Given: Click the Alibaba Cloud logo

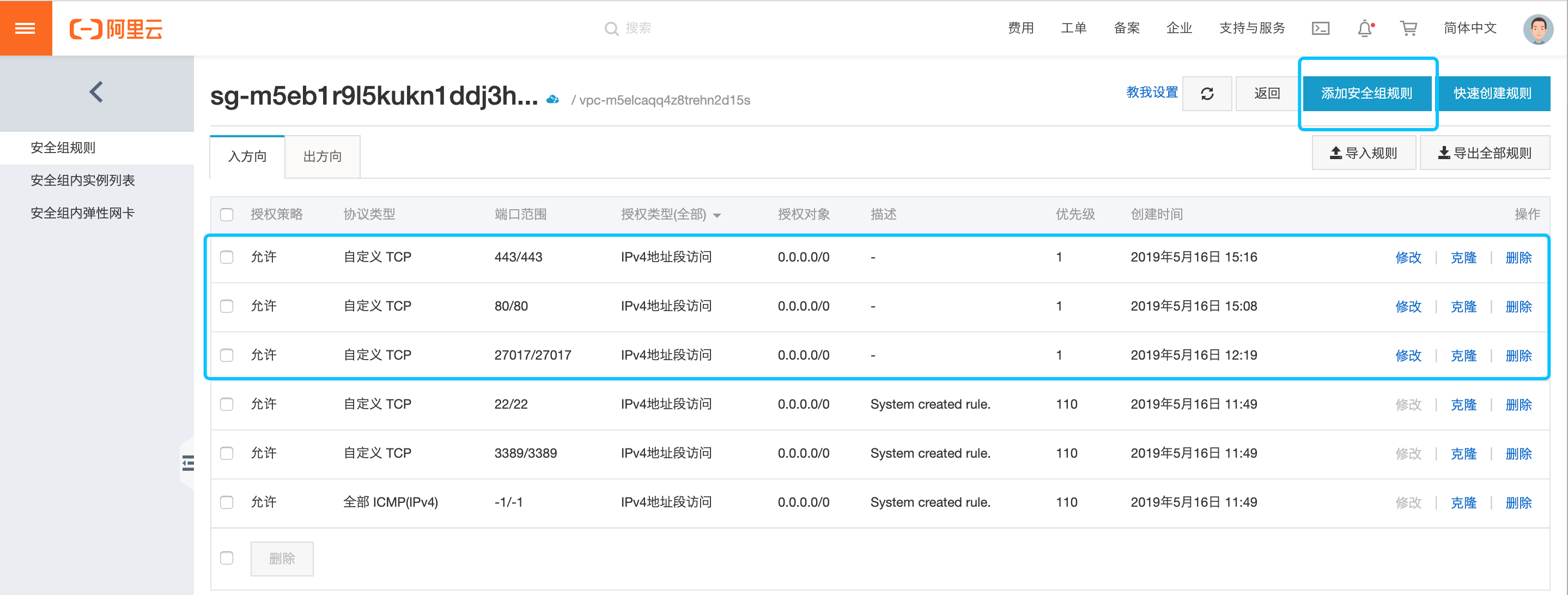Looking at the screenshot, I should (x=116, y=28).
